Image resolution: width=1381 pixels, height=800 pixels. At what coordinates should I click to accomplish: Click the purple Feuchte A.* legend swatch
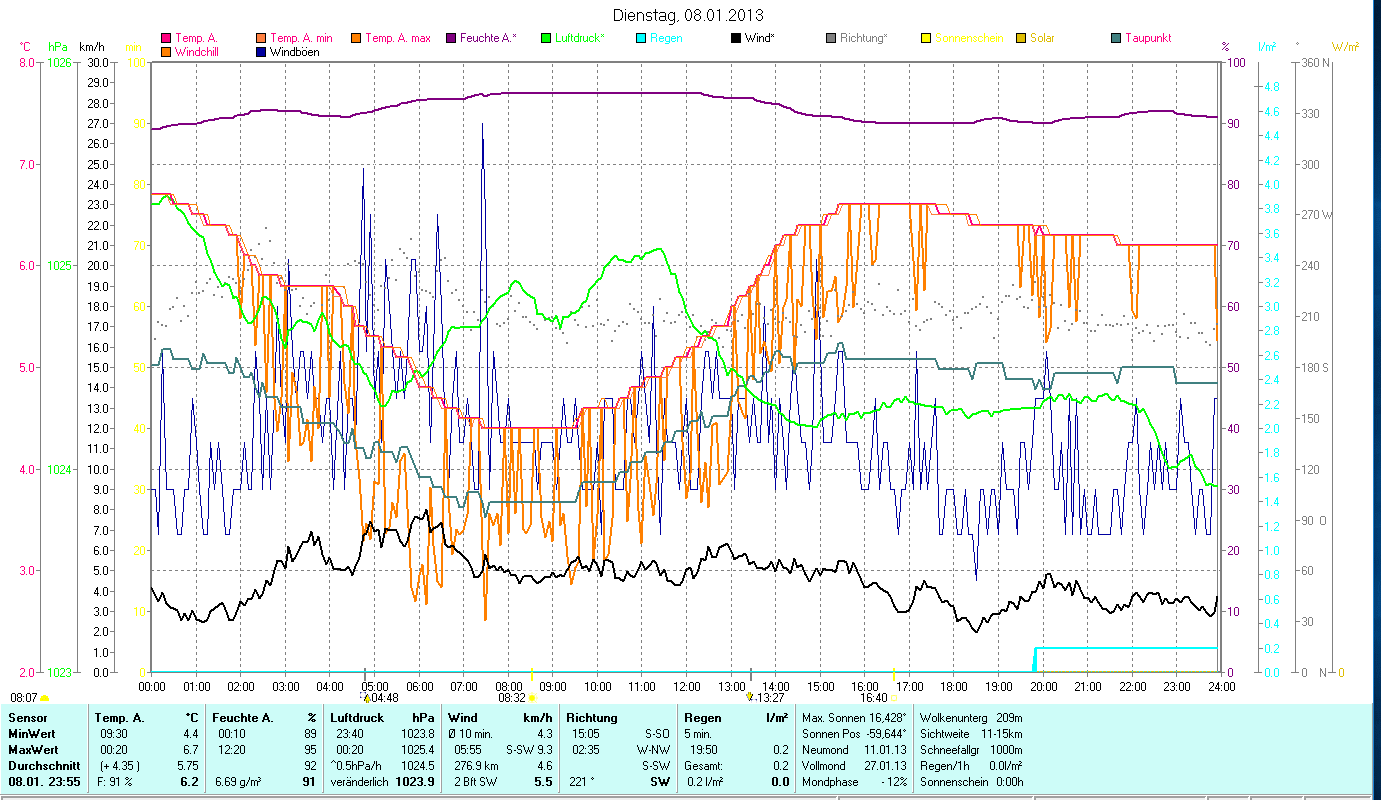coord(451,39)
